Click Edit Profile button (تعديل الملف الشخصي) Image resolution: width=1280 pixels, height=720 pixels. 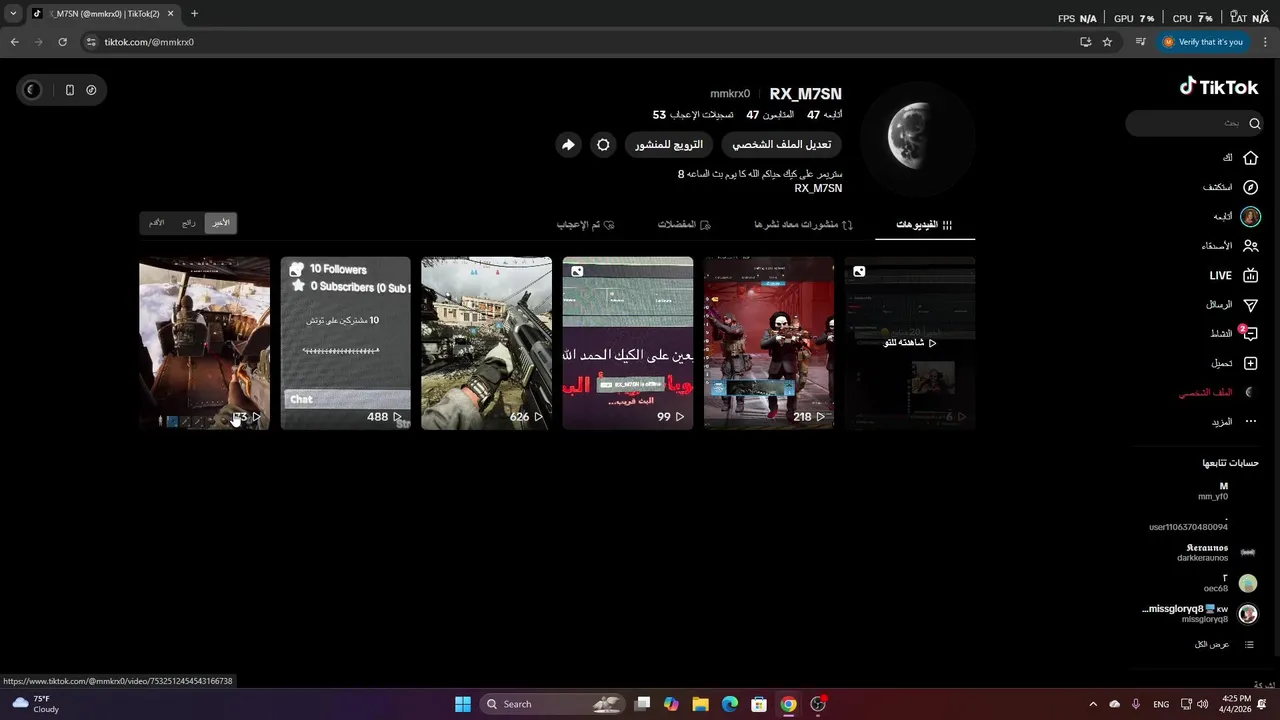[x=781, y=145]
